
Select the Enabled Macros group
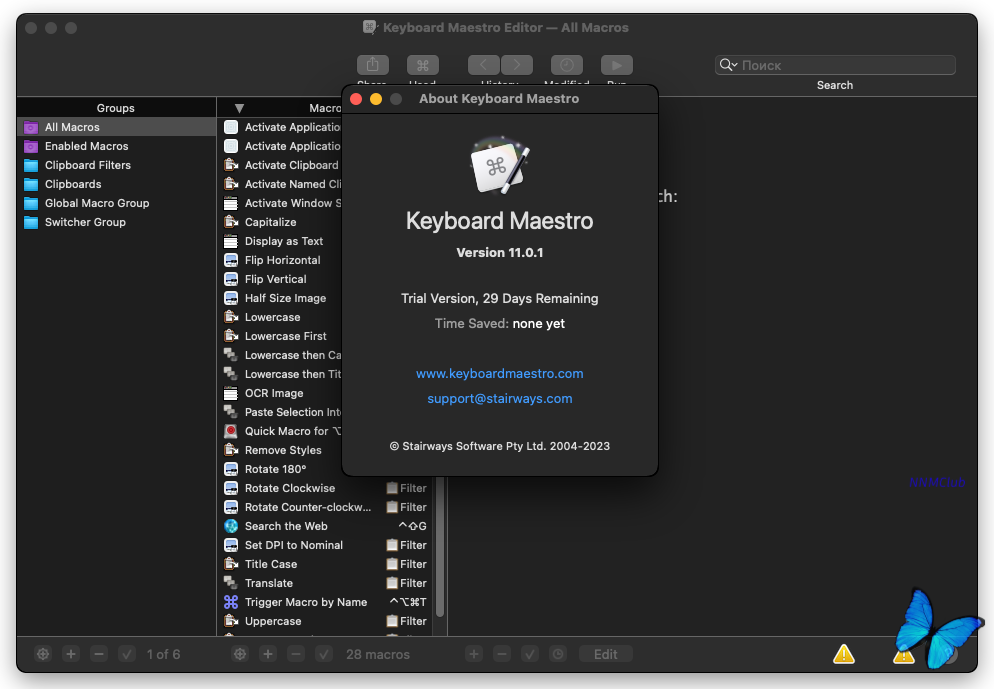pyautogui.click(x=86, y=146)
